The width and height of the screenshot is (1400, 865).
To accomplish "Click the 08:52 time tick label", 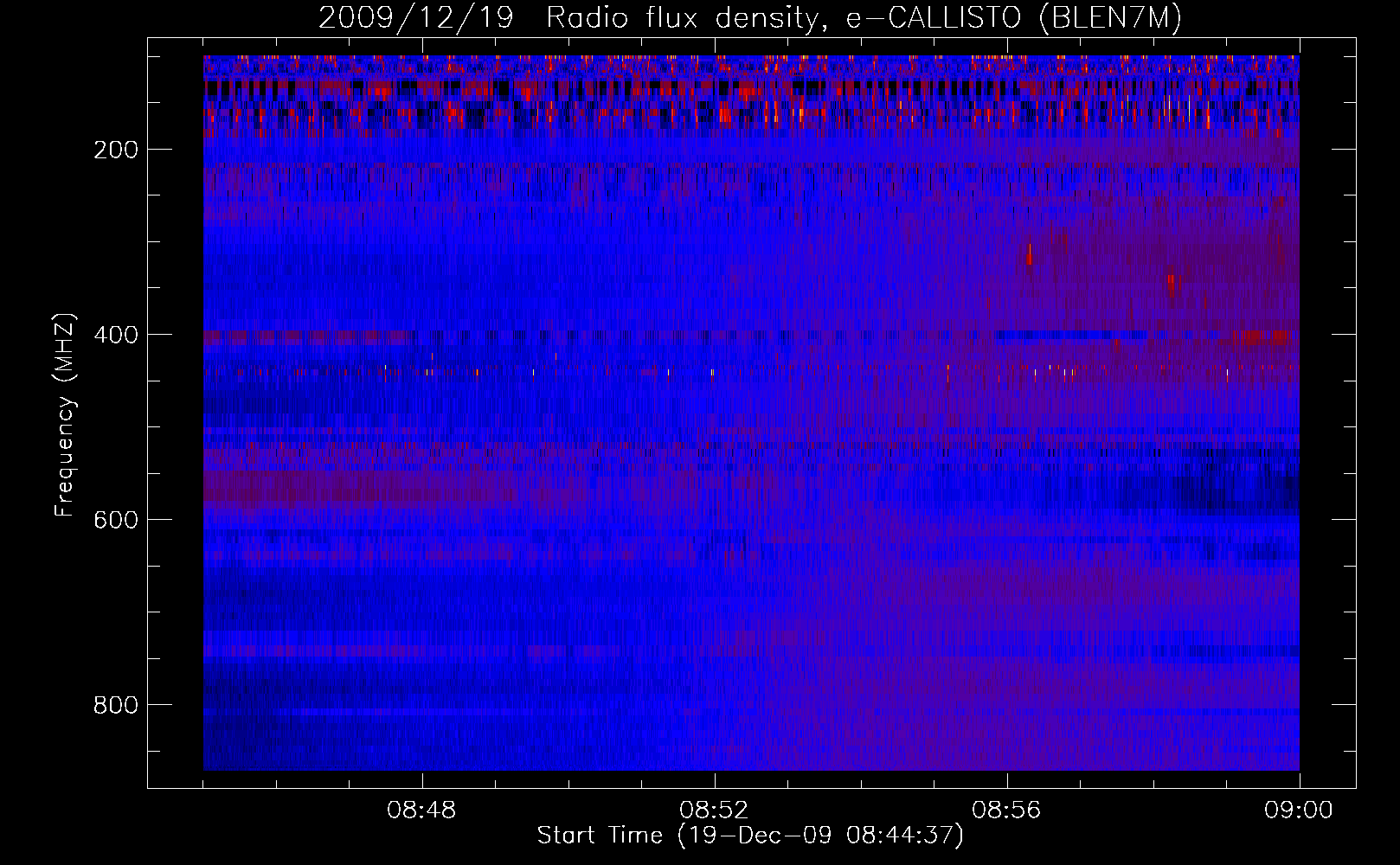I will point(714,811).
